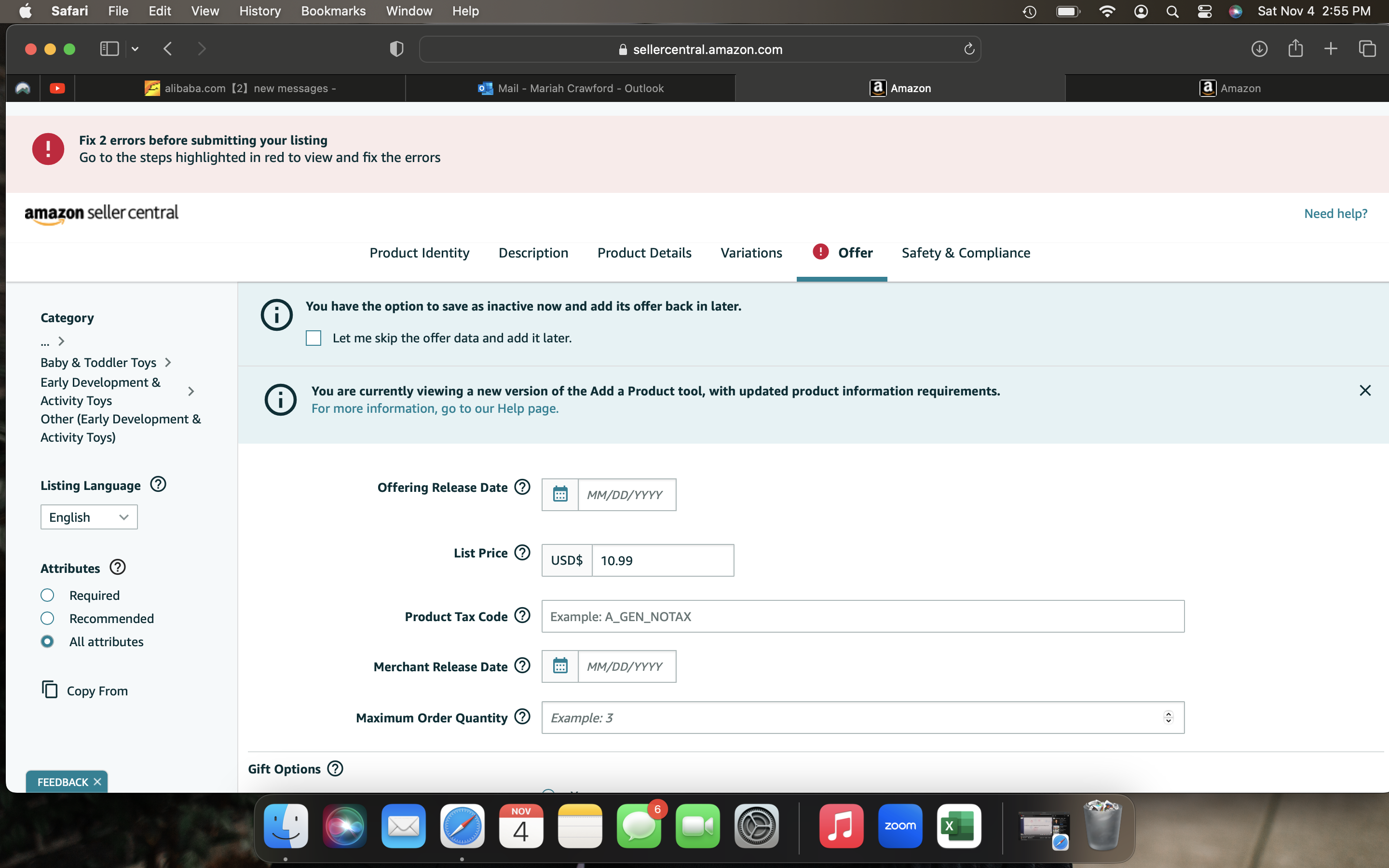The width and height of the screenshot is (1389, 868).
Task: Open Safari sidebar options dropdown arrow
Action: pos(135,49)
